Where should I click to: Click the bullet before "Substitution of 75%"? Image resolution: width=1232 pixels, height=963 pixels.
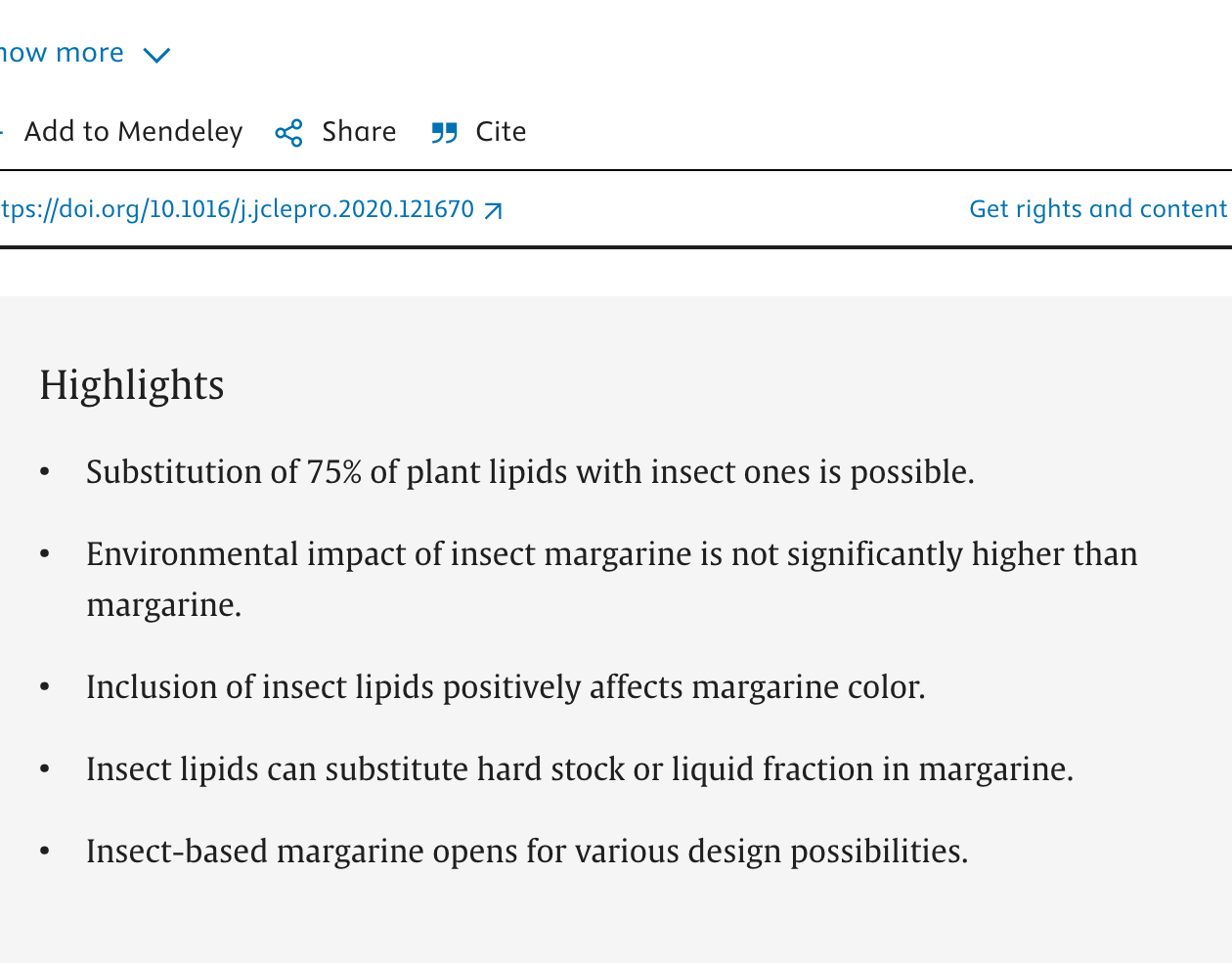point(45,472)
